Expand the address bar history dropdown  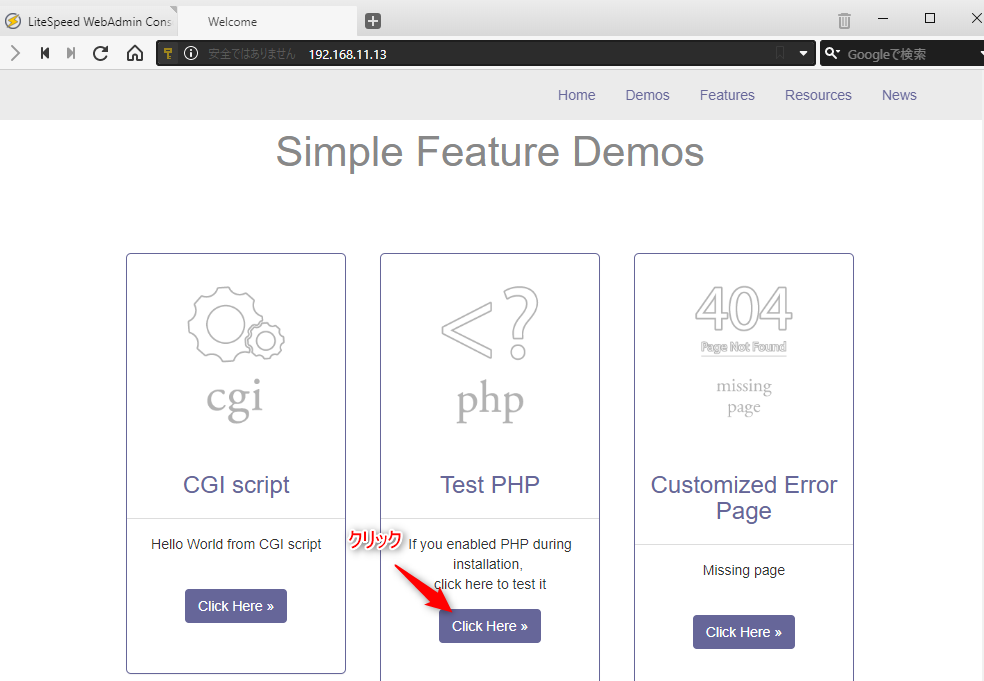point(803,54)
